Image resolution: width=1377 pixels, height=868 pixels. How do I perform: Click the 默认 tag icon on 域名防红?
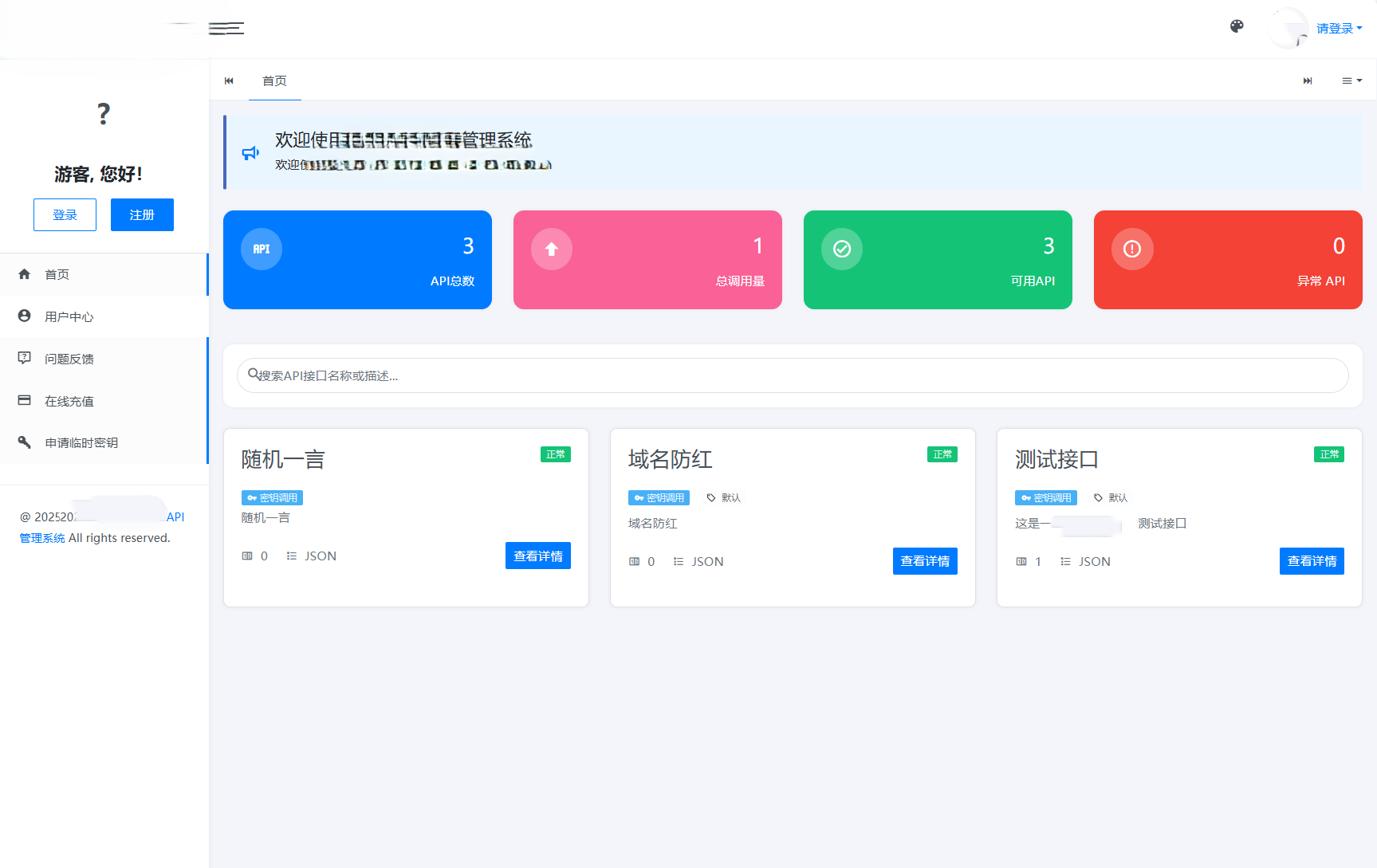pyautogui.click(x=711, y=497)
